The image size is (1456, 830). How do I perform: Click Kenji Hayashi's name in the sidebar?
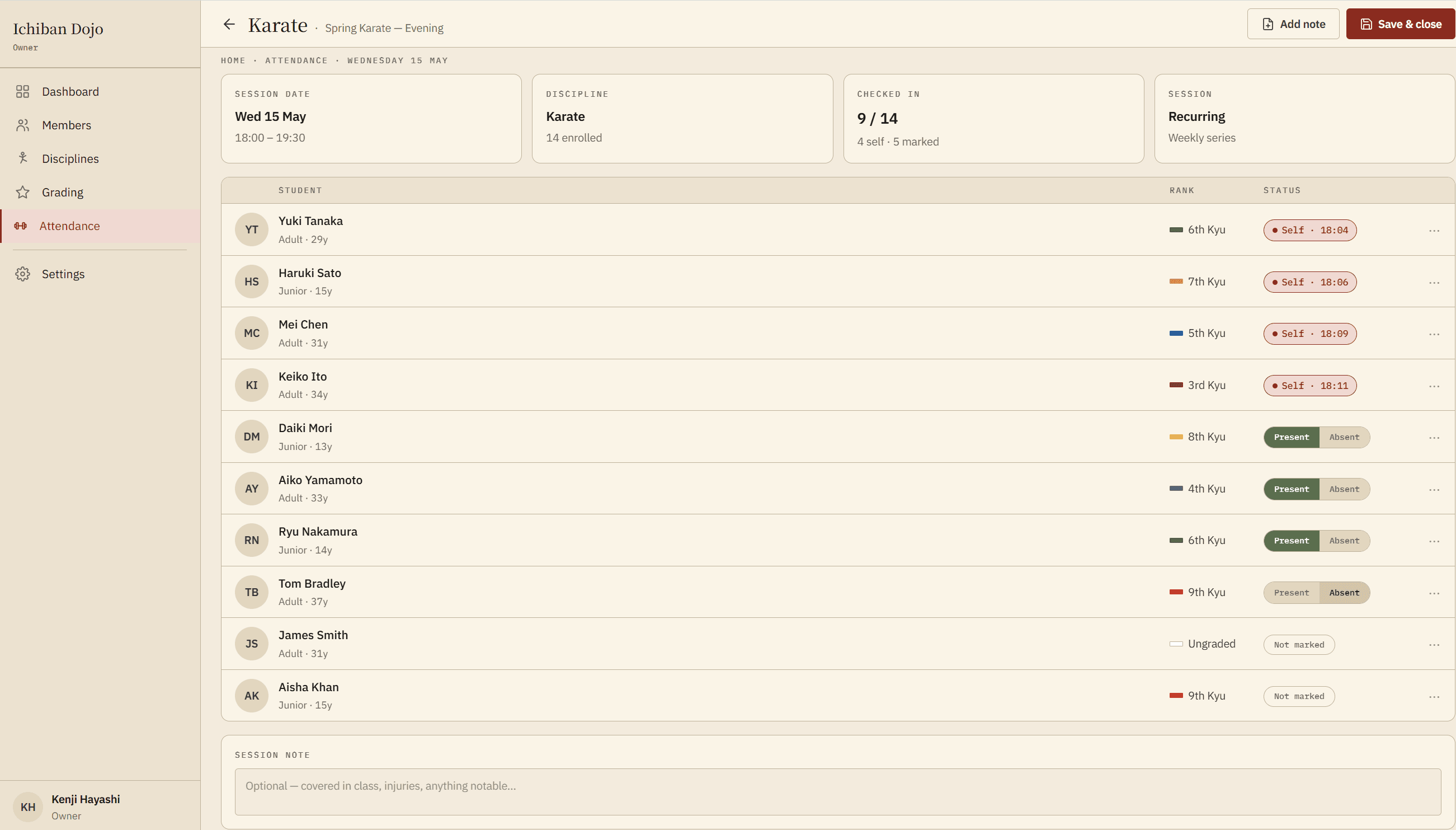(86, 799)
